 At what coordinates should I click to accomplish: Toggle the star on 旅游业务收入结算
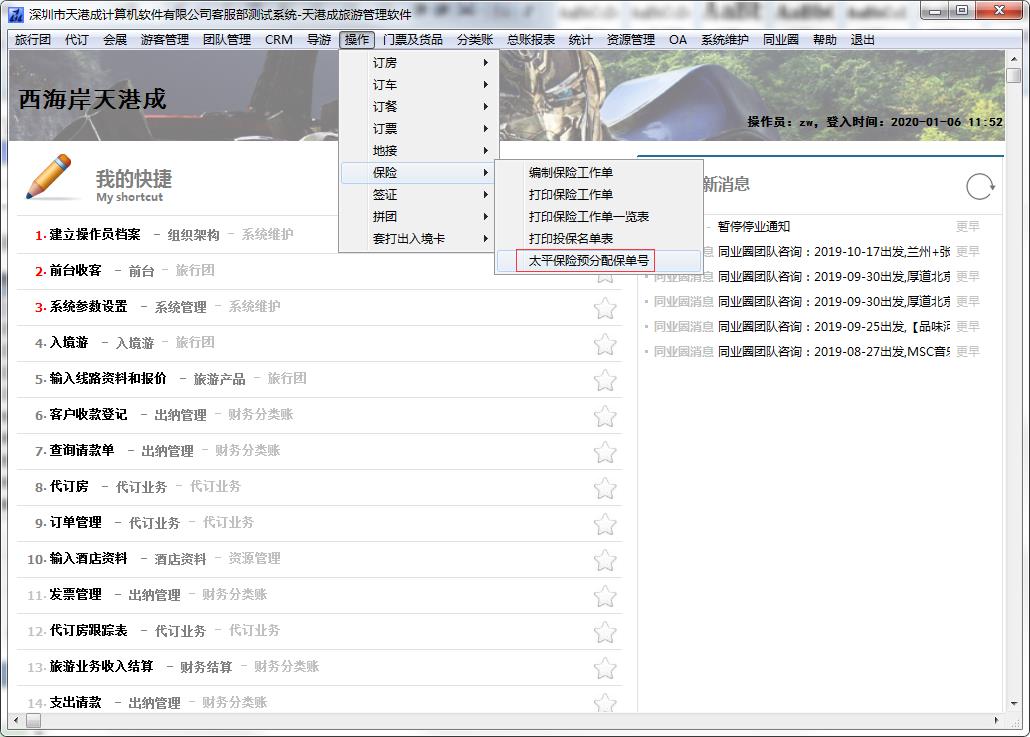[x=605, y=668]
